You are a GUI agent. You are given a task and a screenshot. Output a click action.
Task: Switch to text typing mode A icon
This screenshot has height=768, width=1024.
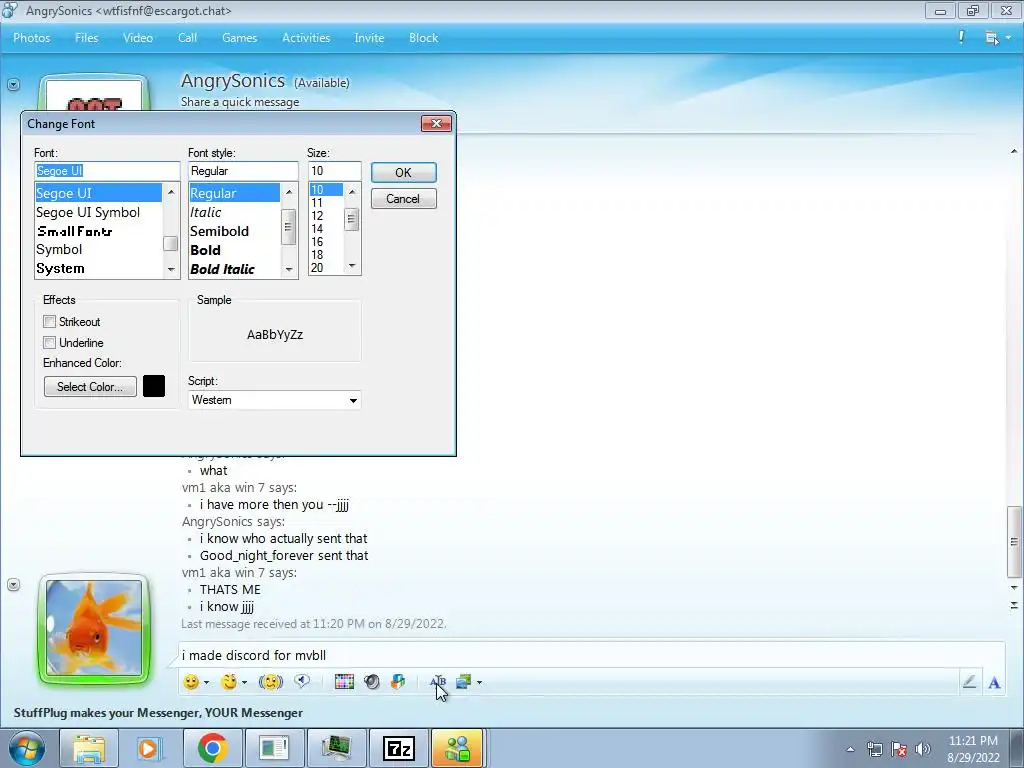(994, 682)
